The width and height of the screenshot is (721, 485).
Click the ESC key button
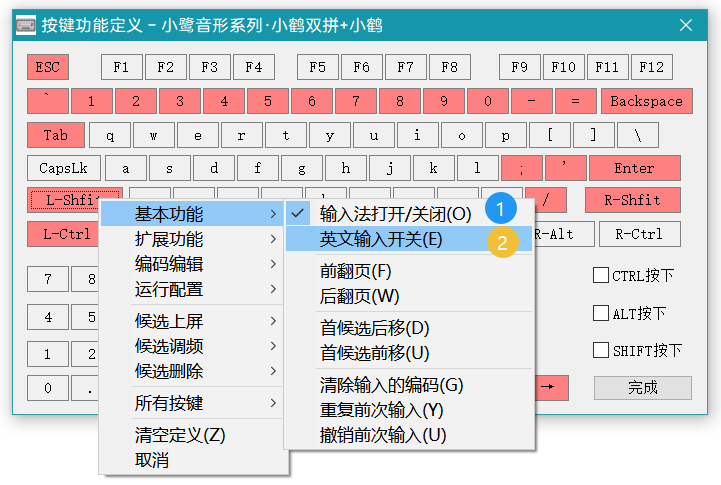48,68
